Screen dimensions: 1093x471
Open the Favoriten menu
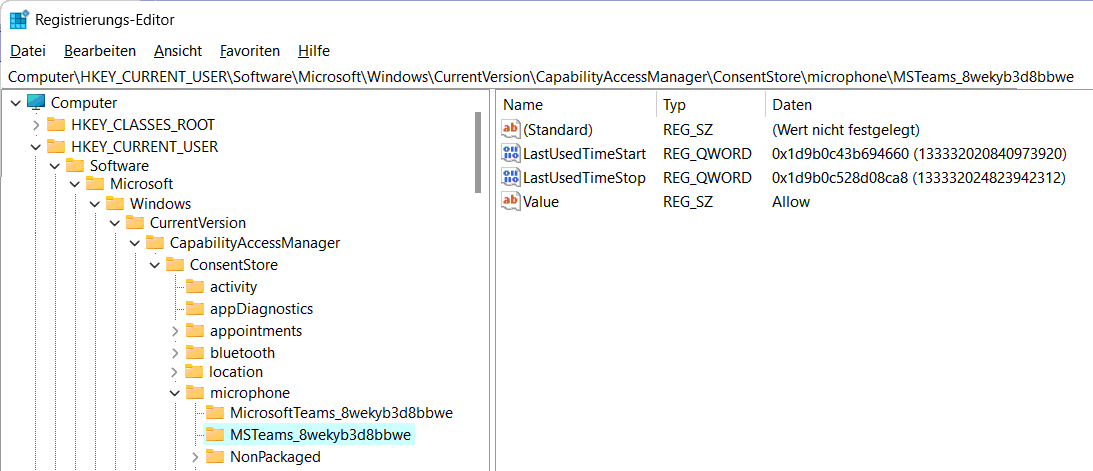tap(250, 51)
